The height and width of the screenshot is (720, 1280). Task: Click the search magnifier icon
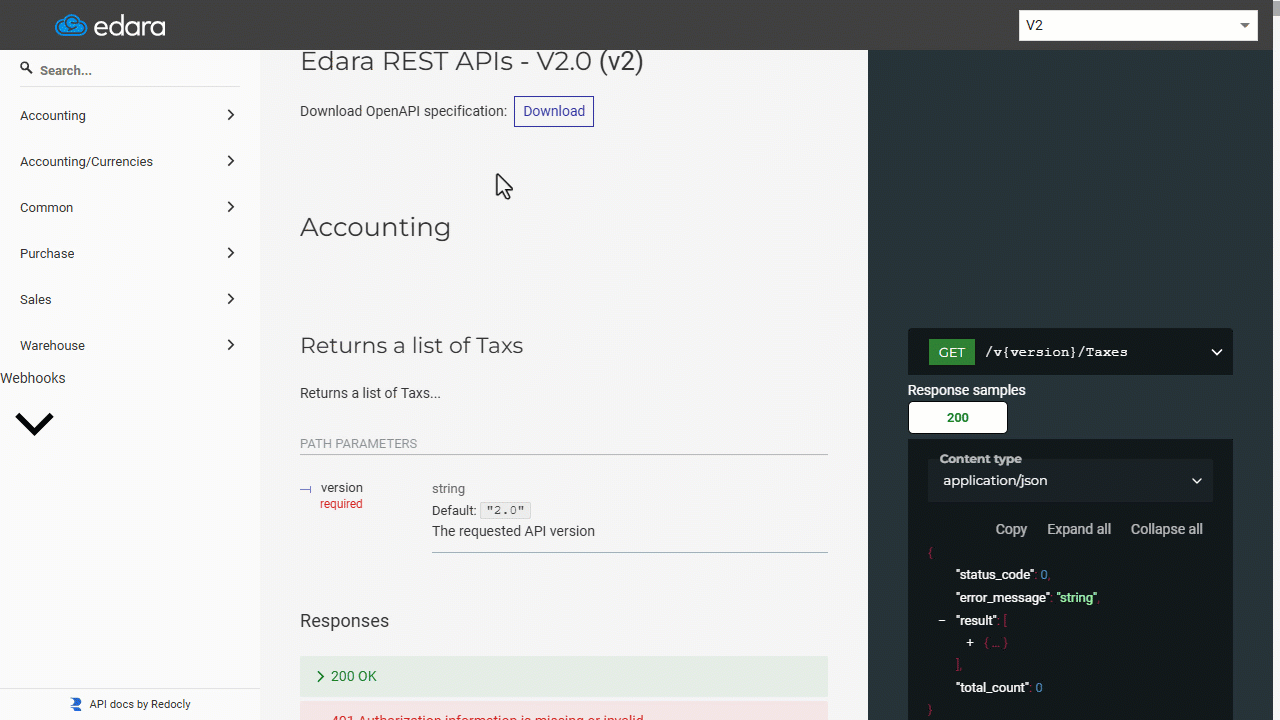(x=27, y=69)
